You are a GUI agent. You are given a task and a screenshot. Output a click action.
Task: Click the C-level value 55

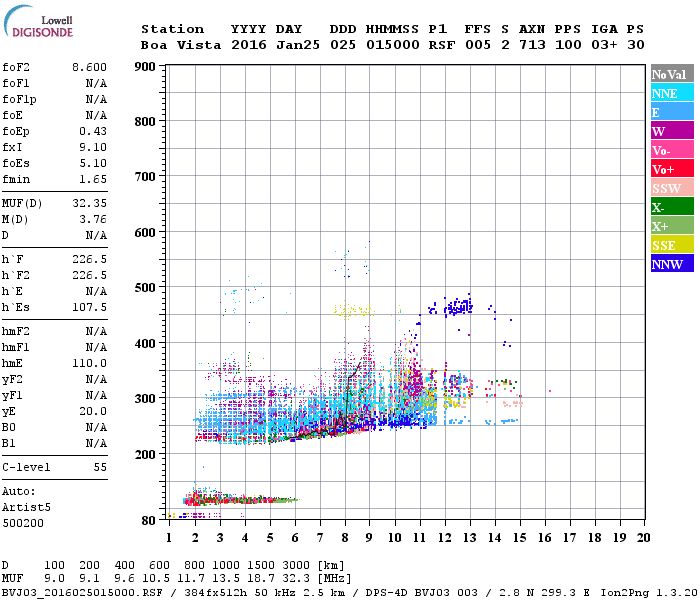point(100,467)
